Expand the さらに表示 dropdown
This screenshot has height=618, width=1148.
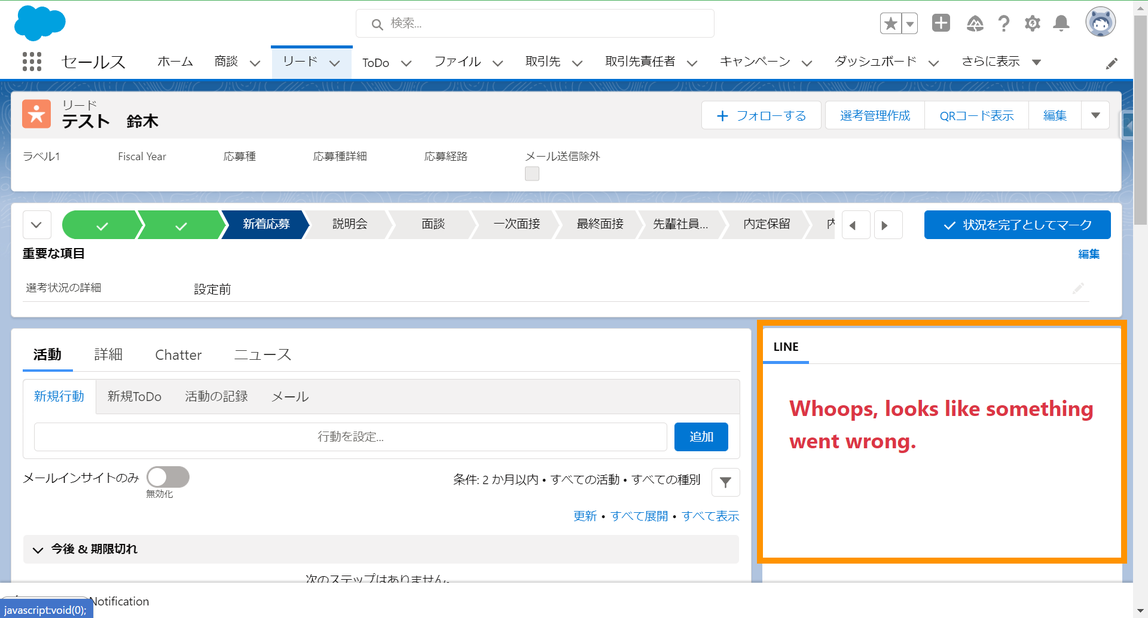(x=1037, y=61)
